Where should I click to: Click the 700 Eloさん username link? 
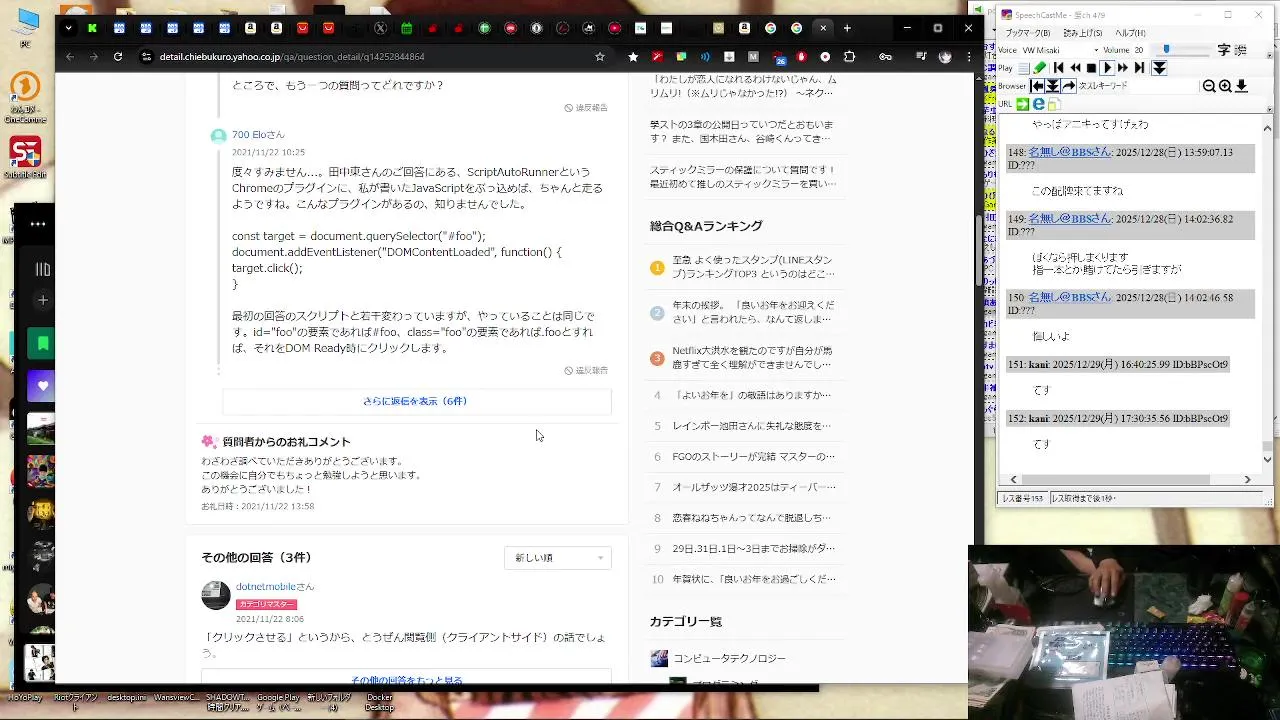(258, 135)
